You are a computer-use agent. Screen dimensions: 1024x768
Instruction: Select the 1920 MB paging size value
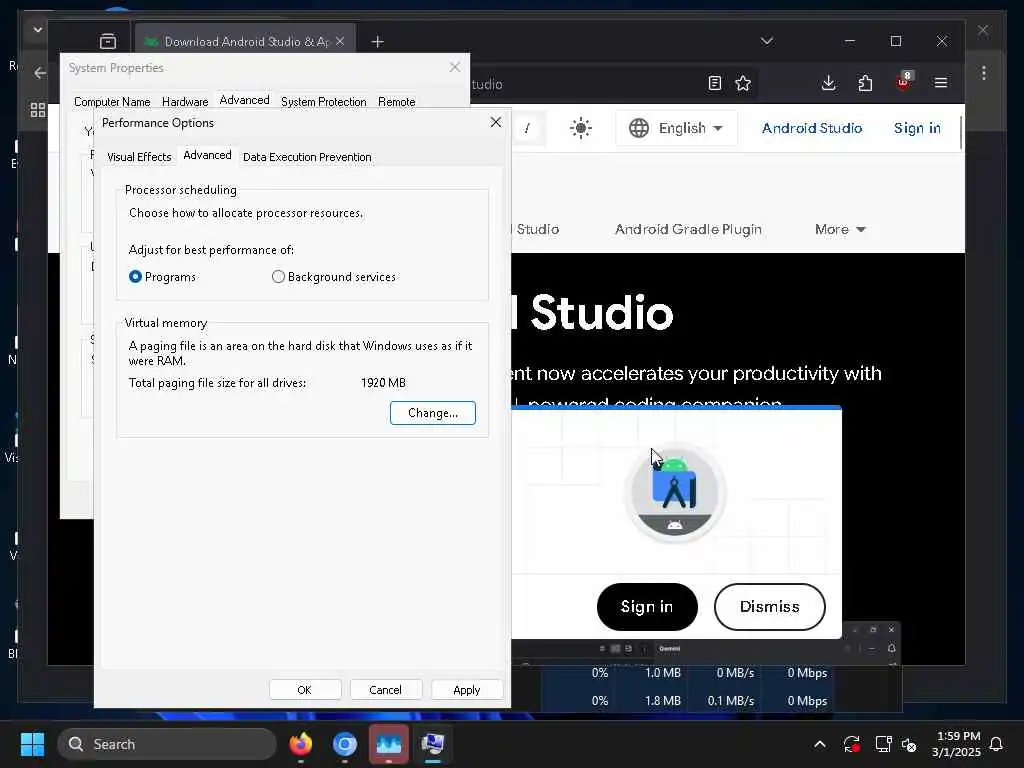pos(383,383)
